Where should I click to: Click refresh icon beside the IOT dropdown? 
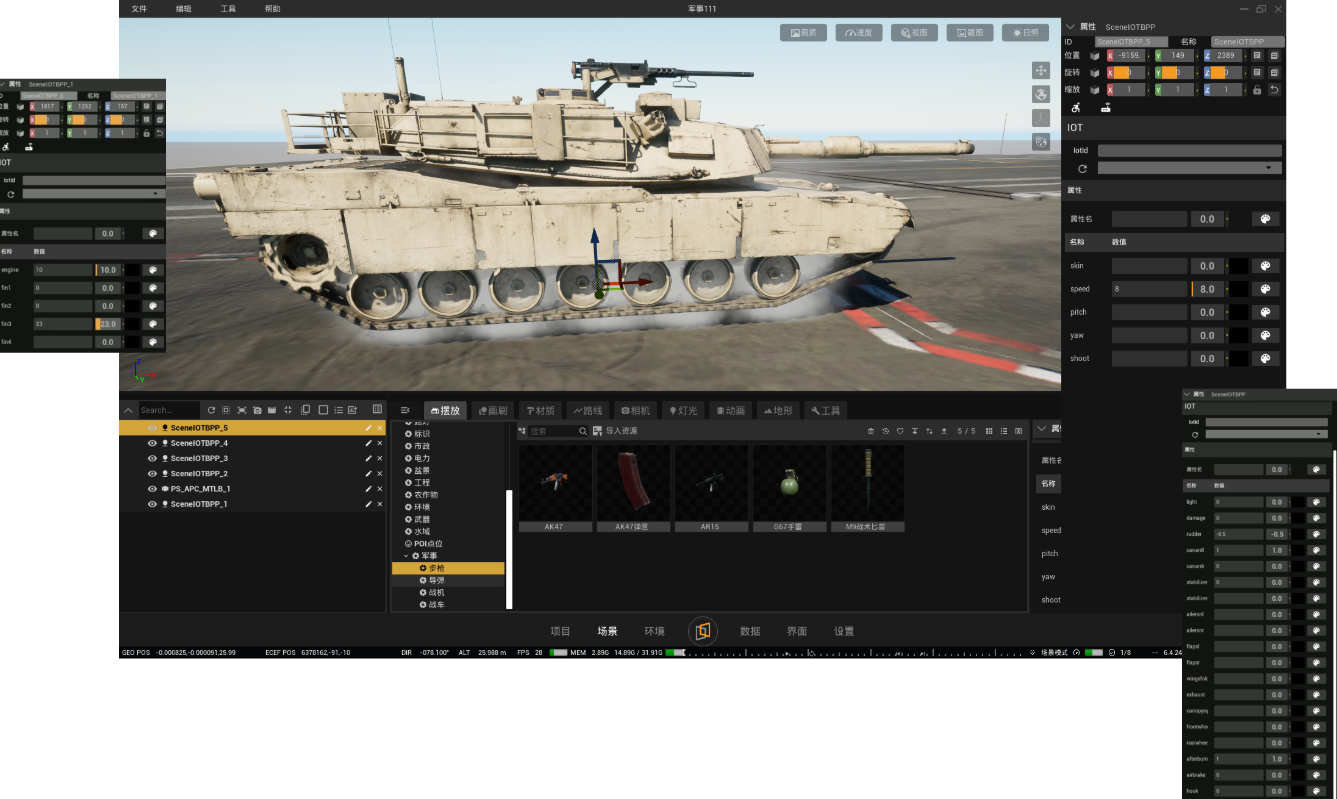1082,169
